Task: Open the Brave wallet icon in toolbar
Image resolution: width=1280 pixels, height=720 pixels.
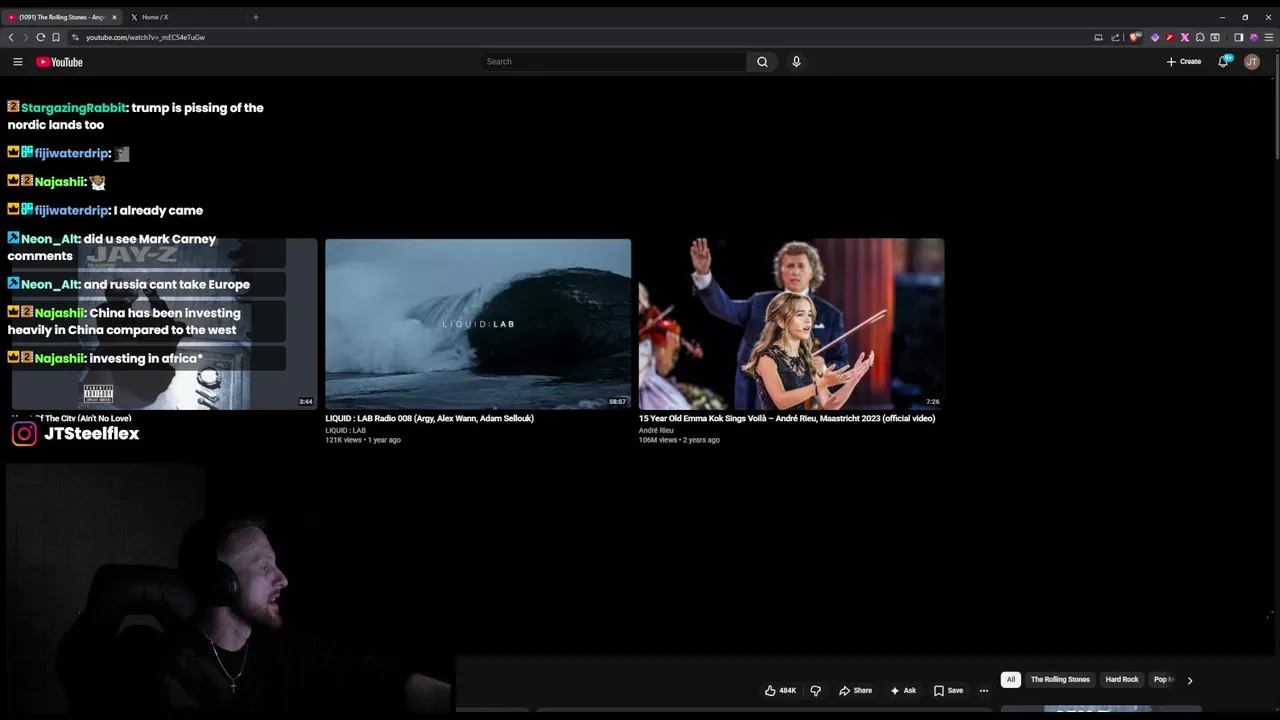Action: (x=1215, y=37)
